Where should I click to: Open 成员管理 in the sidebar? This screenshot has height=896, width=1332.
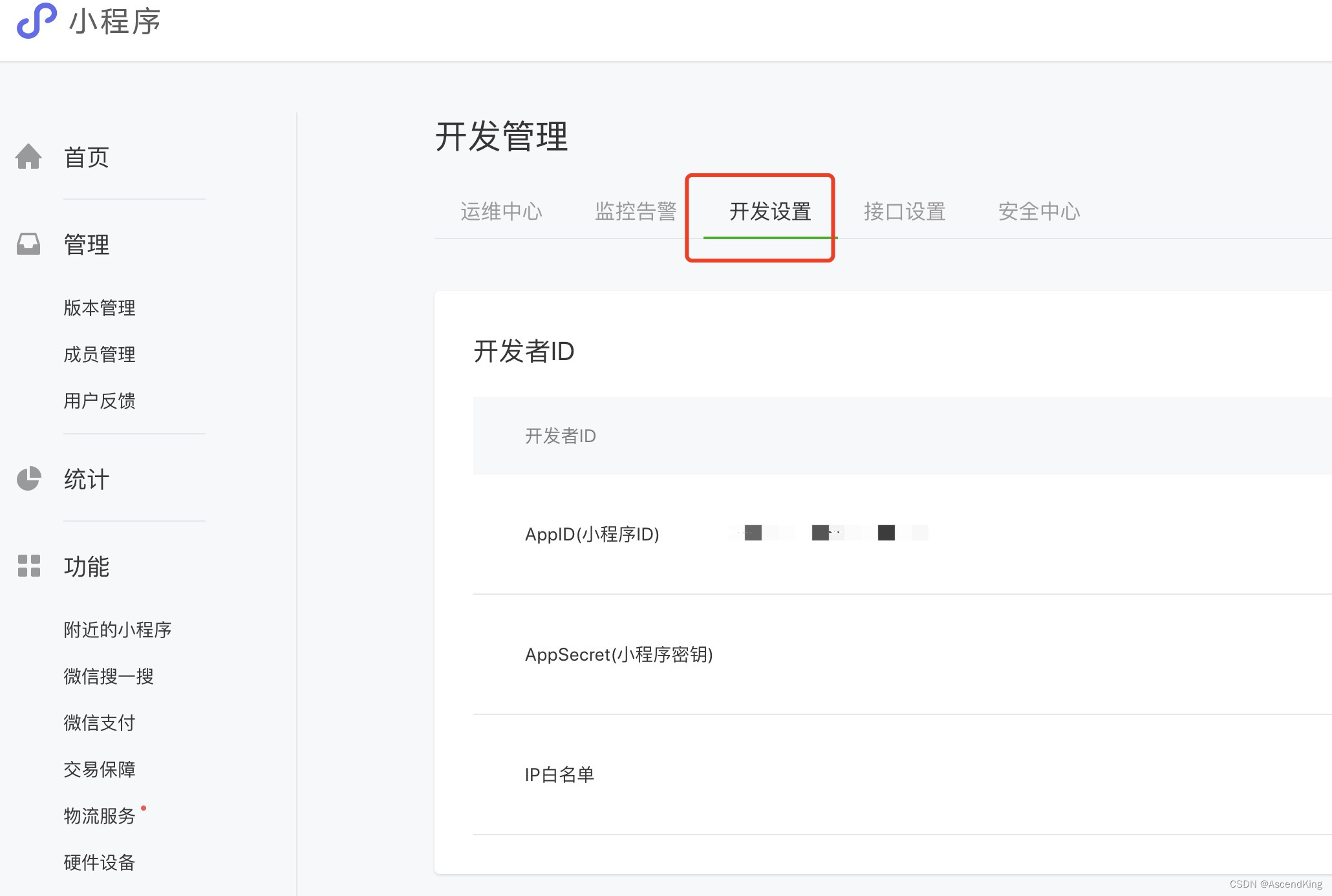(100, 354)
